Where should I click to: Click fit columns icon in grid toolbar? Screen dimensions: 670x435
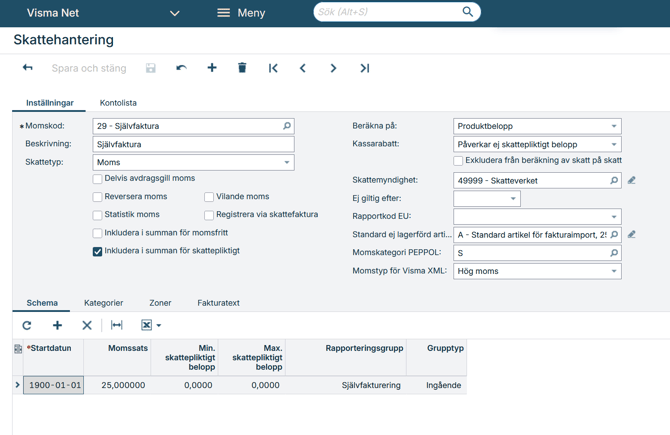(117, 325)
